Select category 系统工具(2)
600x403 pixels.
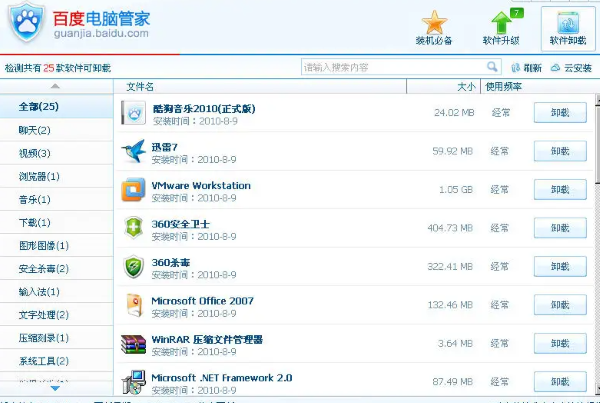click(x=57, y=361)
